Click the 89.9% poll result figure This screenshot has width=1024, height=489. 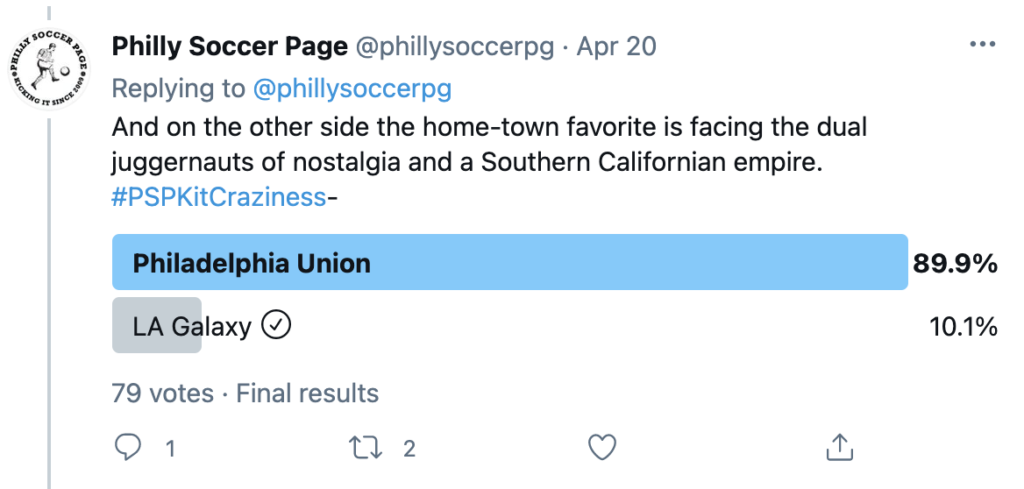click(955, 264)
